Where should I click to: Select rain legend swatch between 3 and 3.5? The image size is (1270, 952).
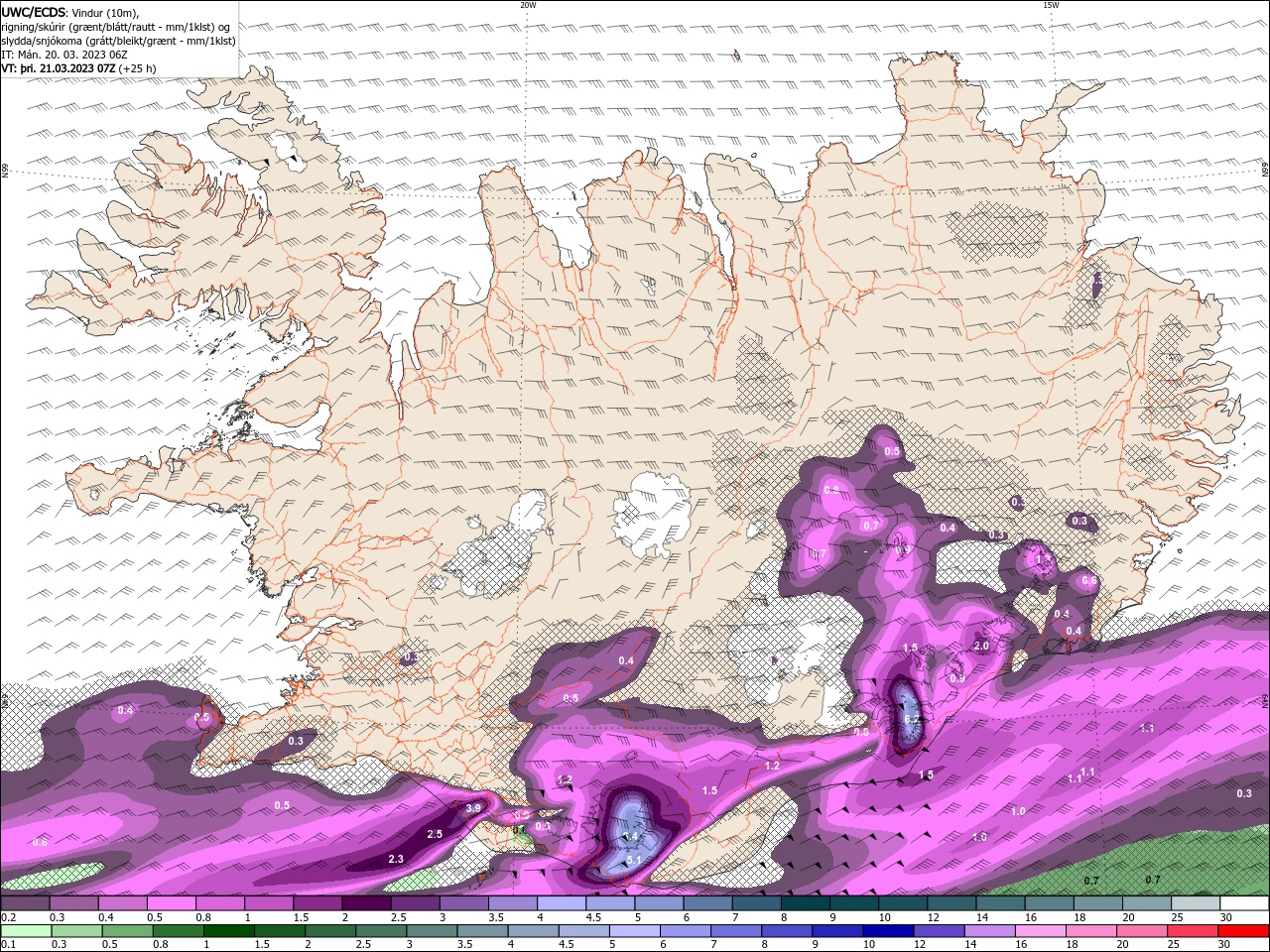coord(432,931)
